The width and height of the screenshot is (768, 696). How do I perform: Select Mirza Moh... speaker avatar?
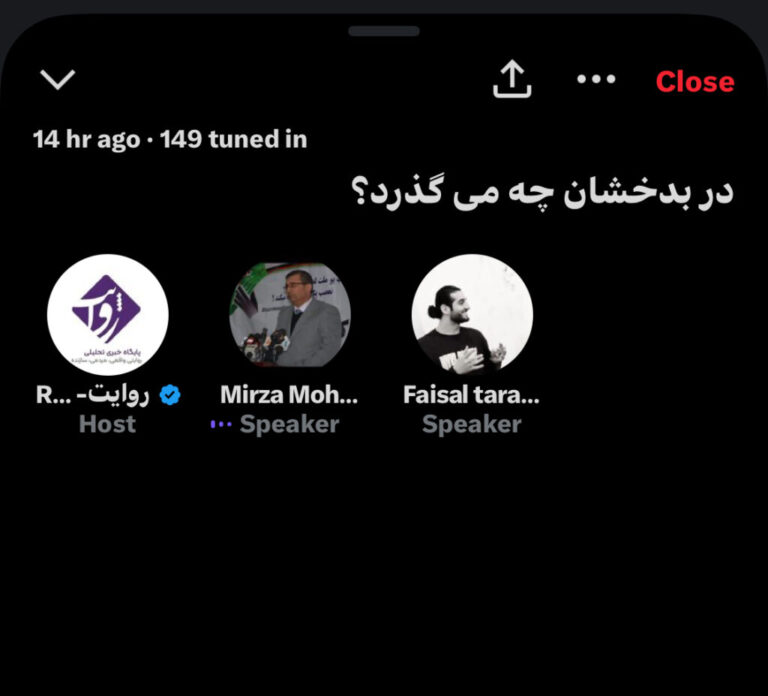(290, 314)
